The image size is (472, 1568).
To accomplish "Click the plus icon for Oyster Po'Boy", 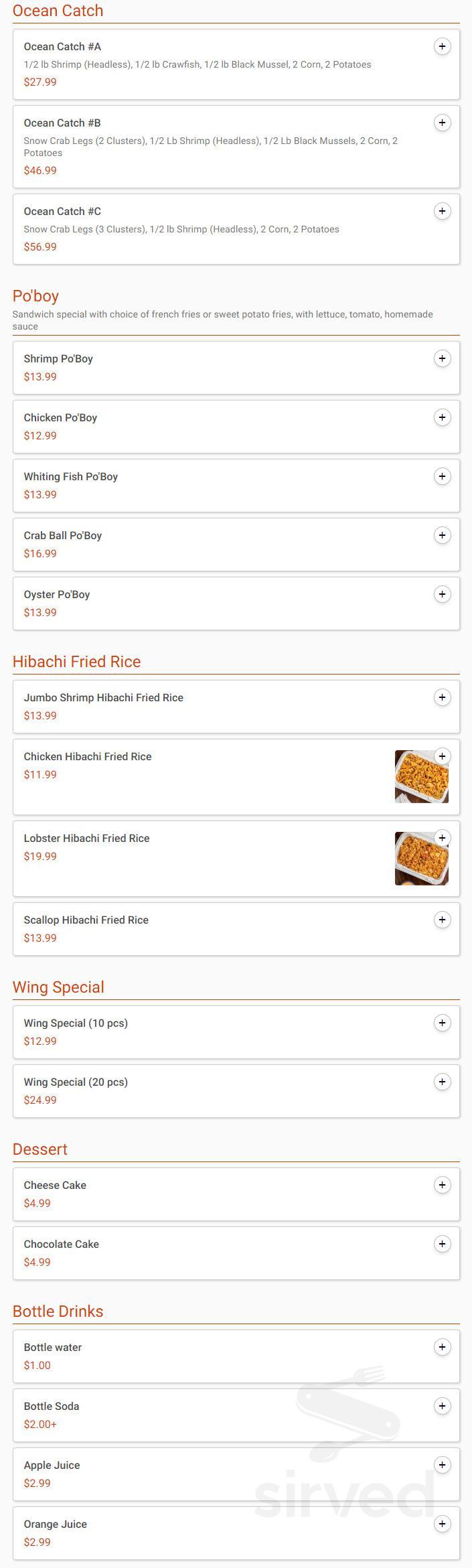I will 443,594.
